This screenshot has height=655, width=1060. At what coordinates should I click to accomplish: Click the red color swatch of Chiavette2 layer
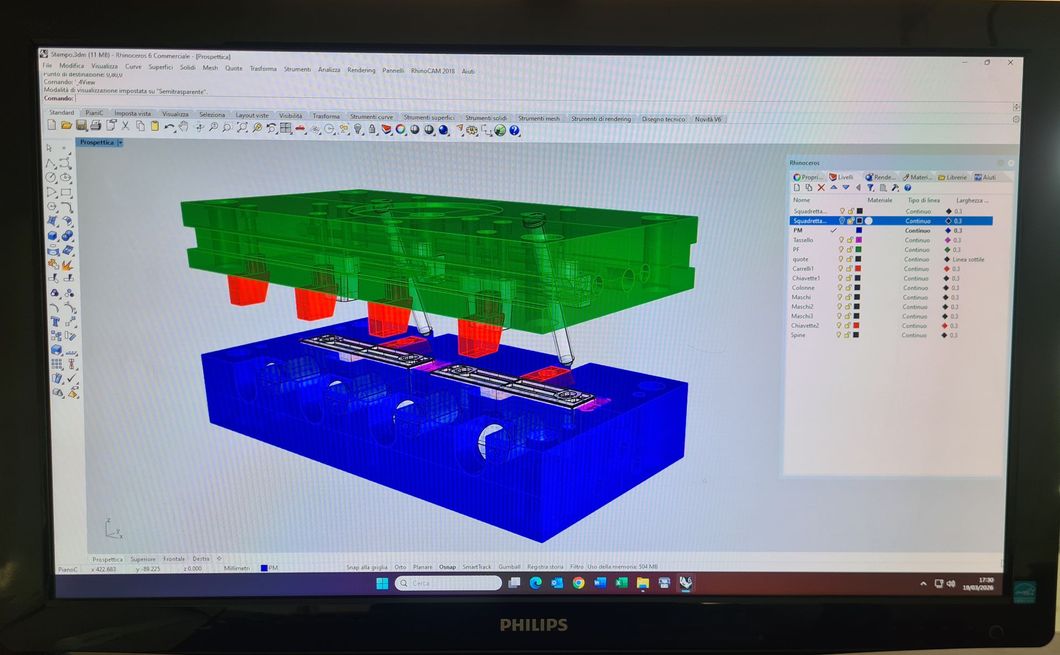coord(857,325)
